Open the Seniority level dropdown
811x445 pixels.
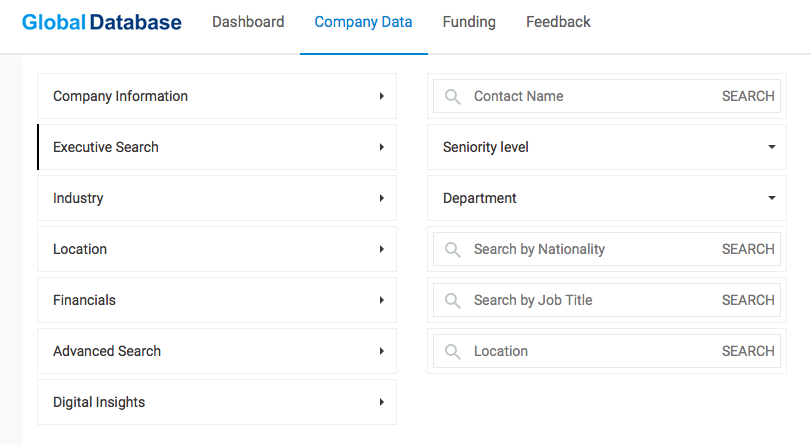[771, 148]
